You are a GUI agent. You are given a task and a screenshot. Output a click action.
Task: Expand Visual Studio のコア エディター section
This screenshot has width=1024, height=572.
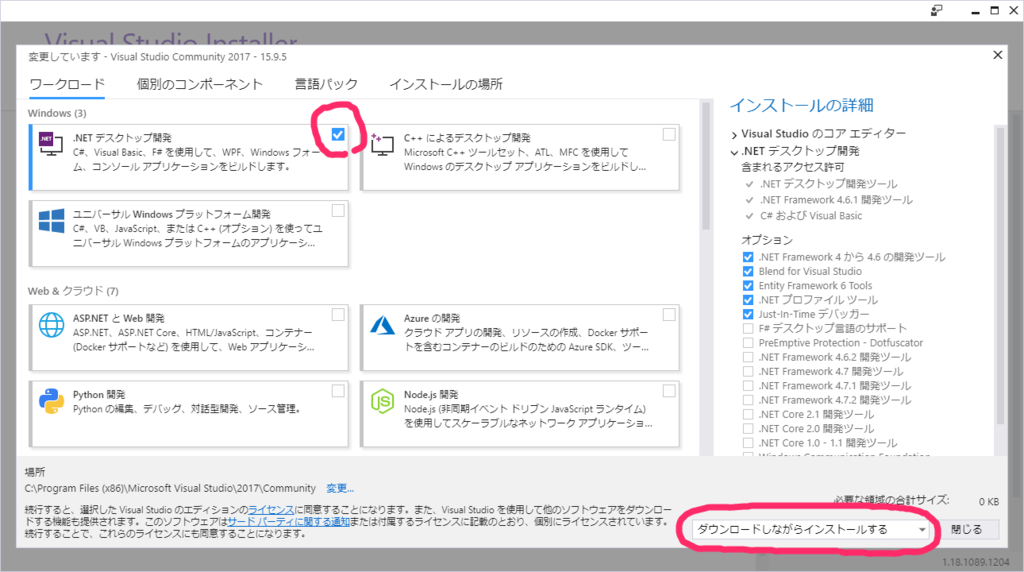pos(734,135)
